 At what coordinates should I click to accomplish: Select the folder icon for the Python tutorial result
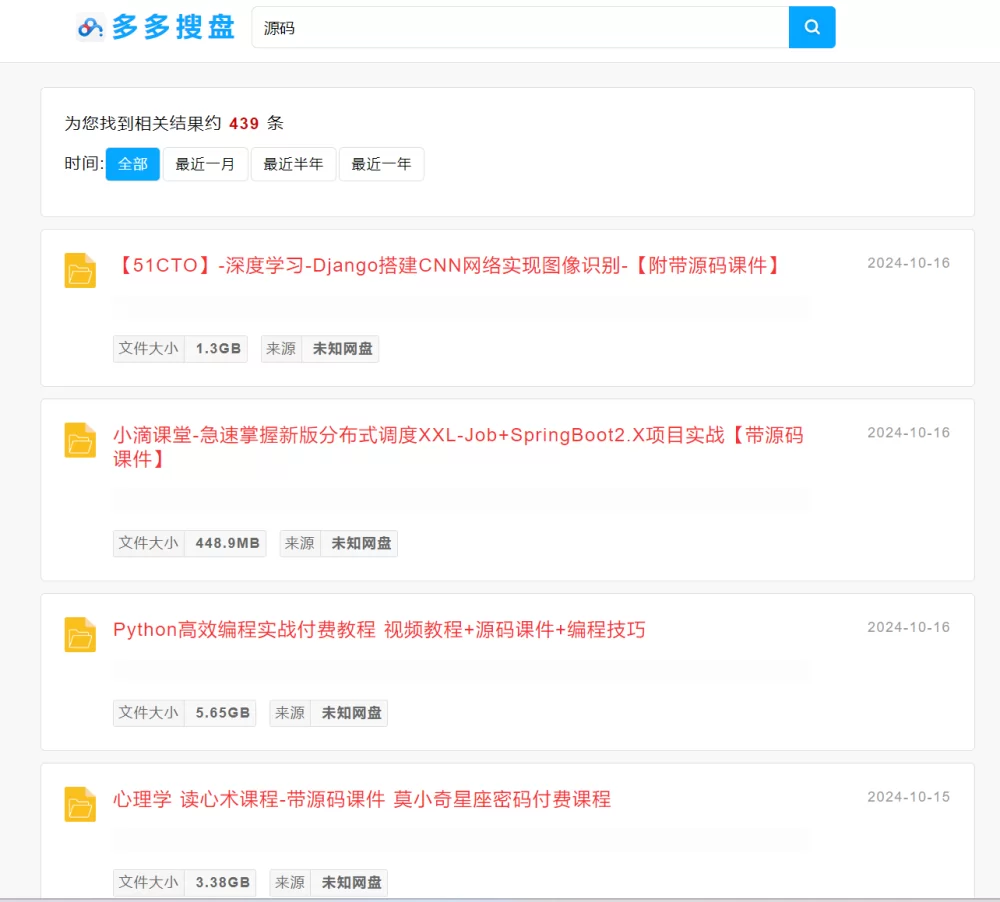pos(80,635)
